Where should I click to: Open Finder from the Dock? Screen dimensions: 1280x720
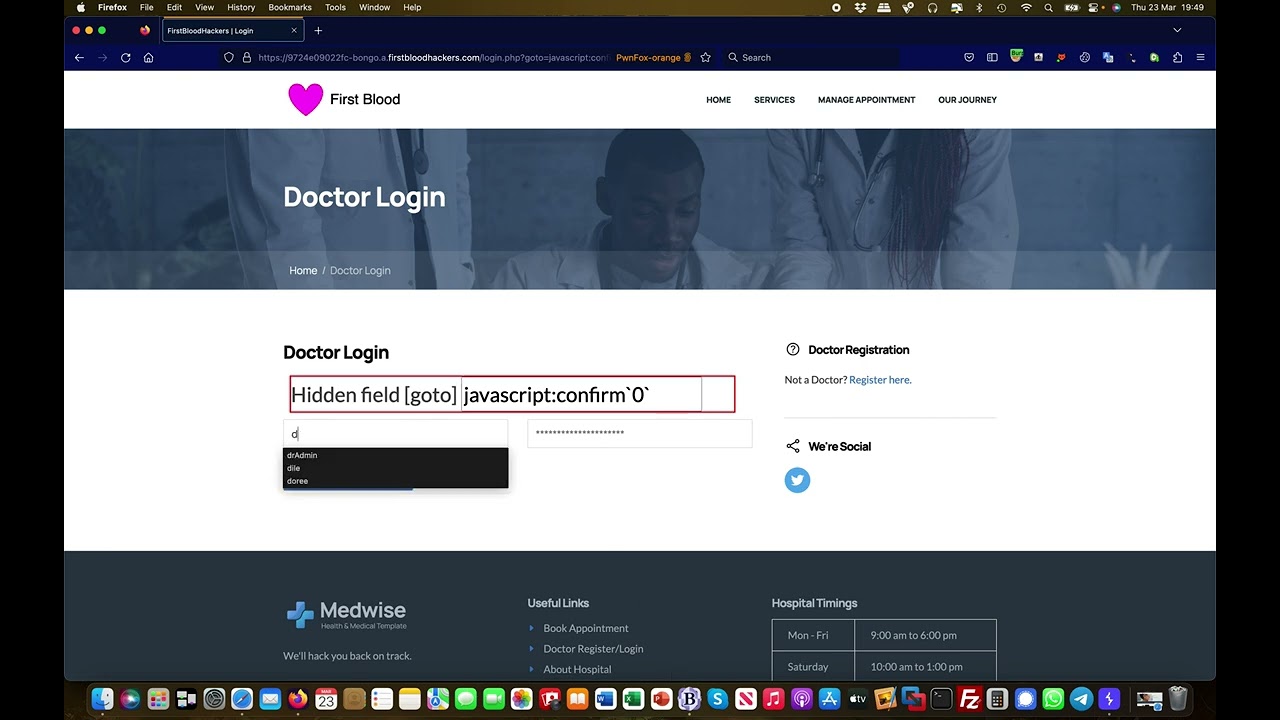click(x=102, y=699)
